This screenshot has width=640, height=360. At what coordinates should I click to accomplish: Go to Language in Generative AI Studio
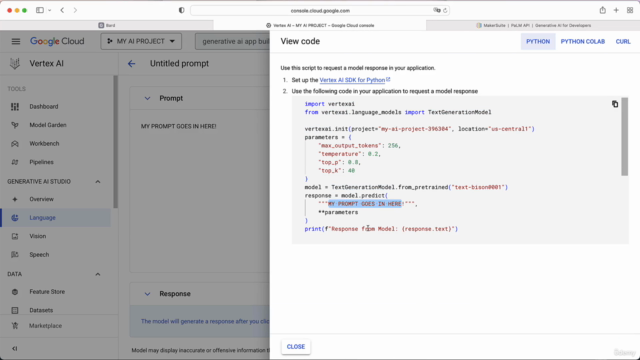tap(42, 218)
